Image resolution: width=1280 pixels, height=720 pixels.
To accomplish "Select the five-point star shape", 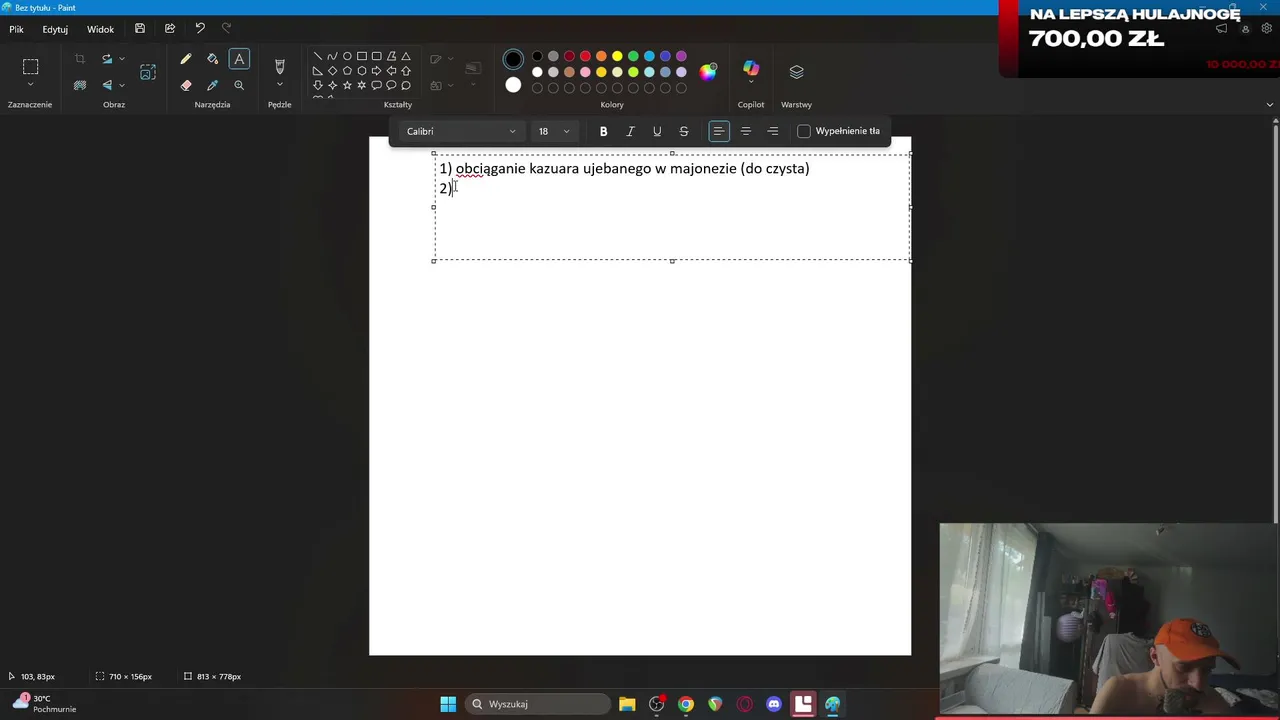I will click(x=347, y=86).
